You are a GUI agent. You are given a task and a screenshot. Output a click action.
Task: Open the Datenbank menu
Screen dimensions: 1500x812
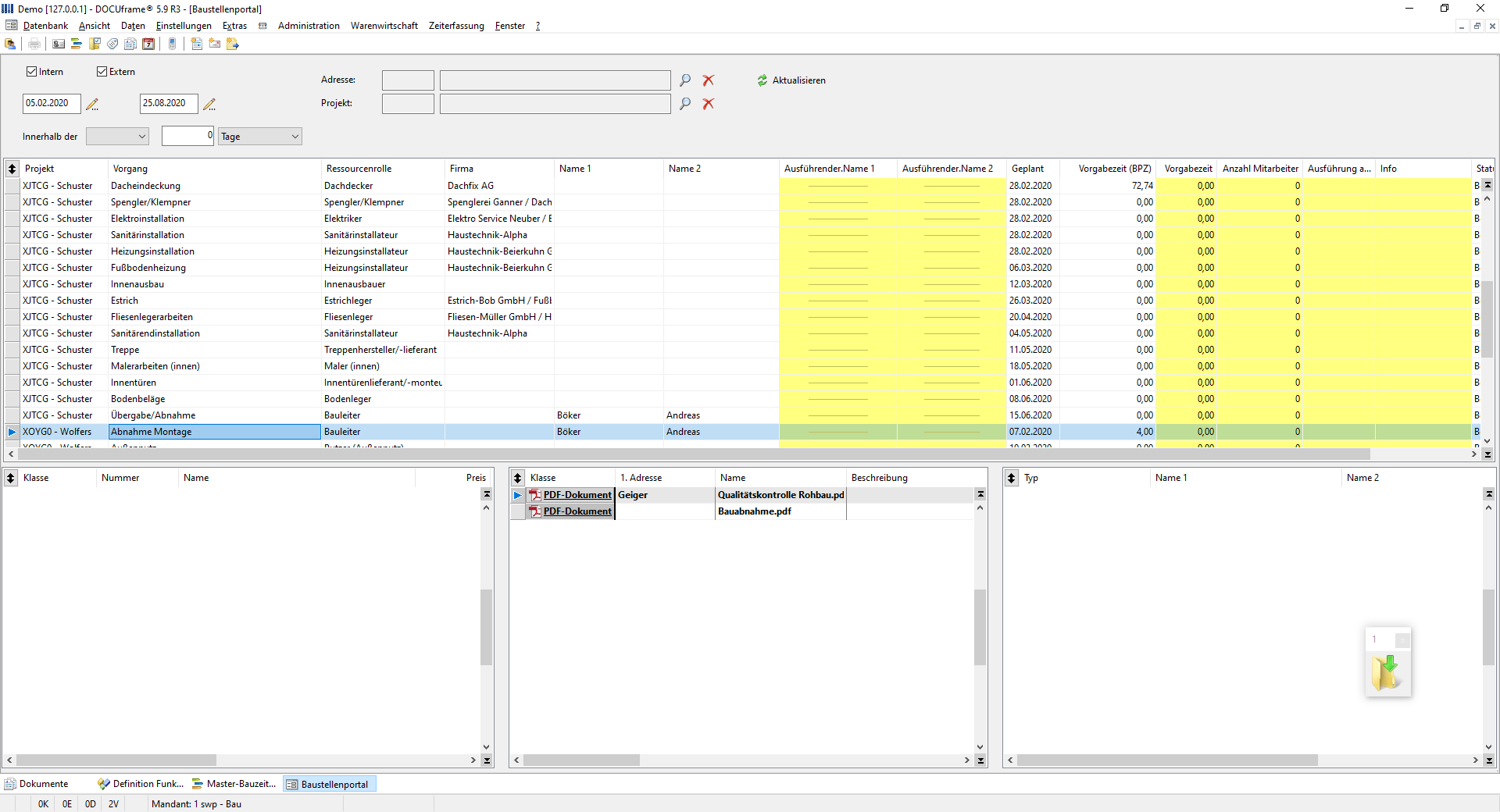(45, 26)
